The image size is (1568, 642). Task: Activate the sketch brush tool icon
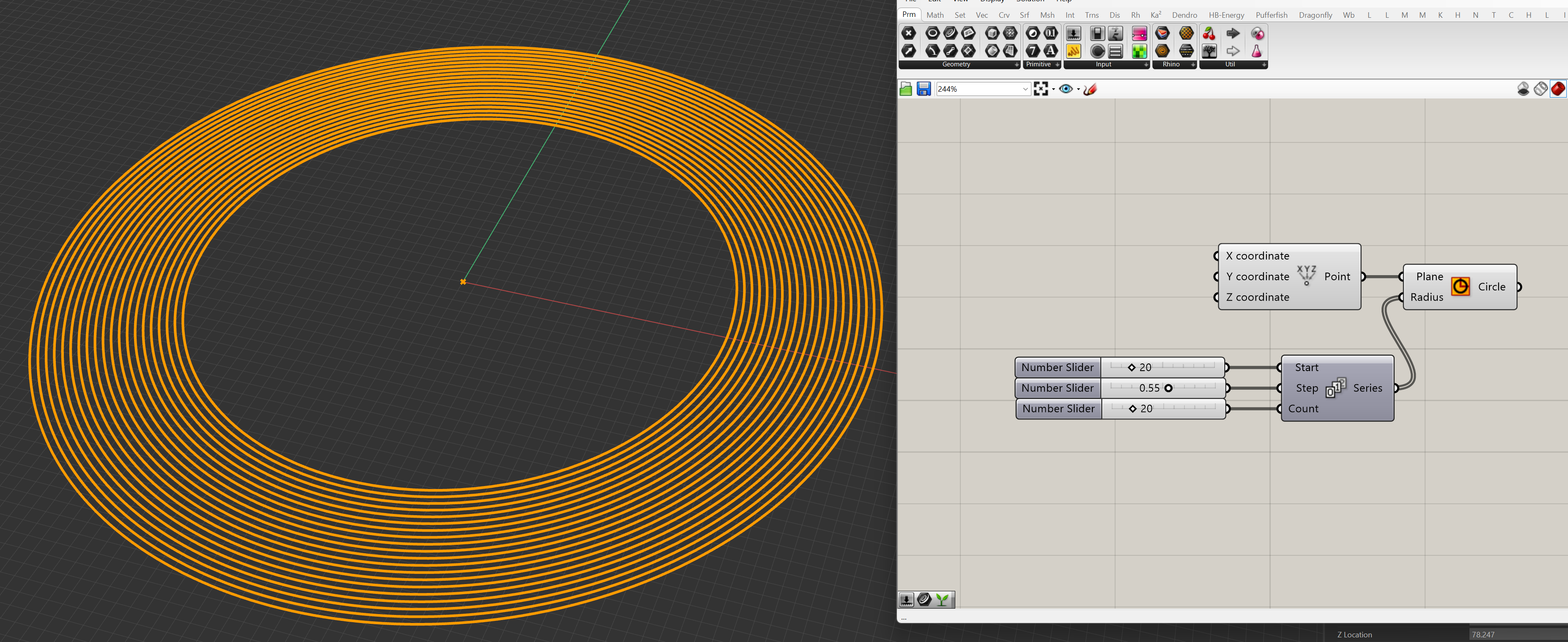coord(1090,89)
